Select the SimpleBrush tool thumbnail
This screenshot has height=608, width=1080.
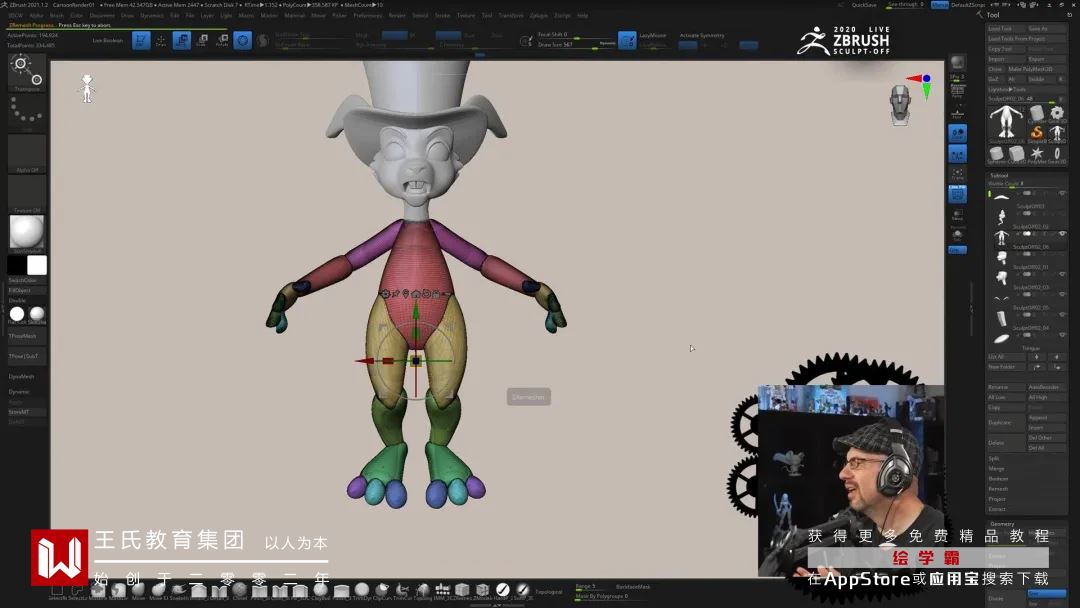(x=1037, y=132)
